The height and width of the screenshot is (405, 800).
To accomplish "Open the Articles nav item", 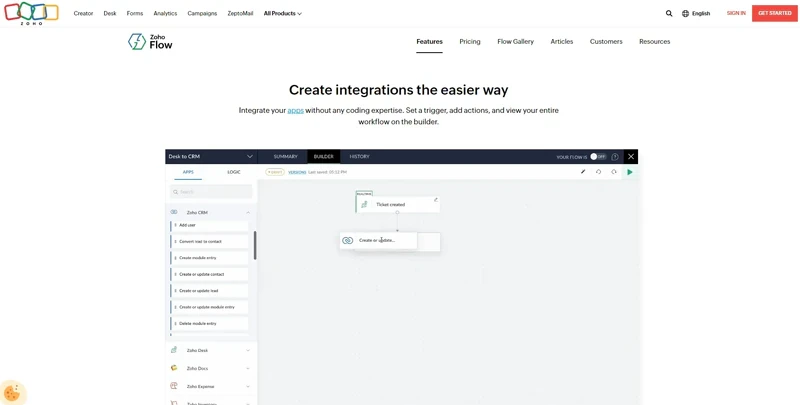I will click(x=562, y=42).
